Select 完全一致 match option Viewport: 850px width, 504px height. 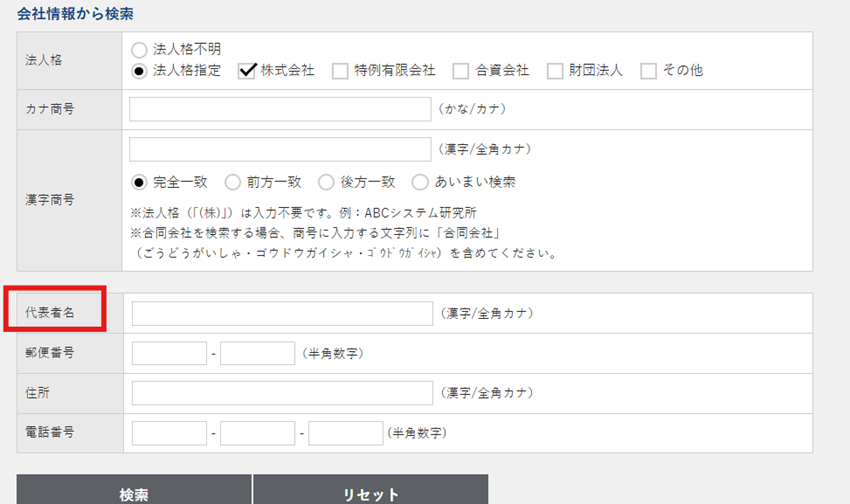click(140, 182)
